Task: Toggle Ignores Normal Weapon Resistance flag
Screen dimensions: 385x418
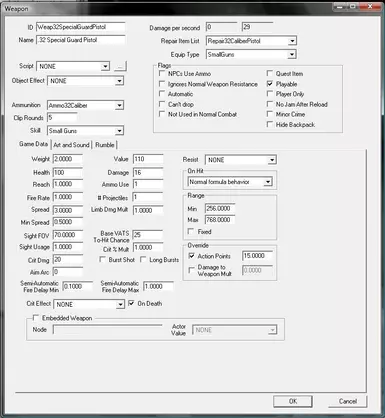Action: 162,84
